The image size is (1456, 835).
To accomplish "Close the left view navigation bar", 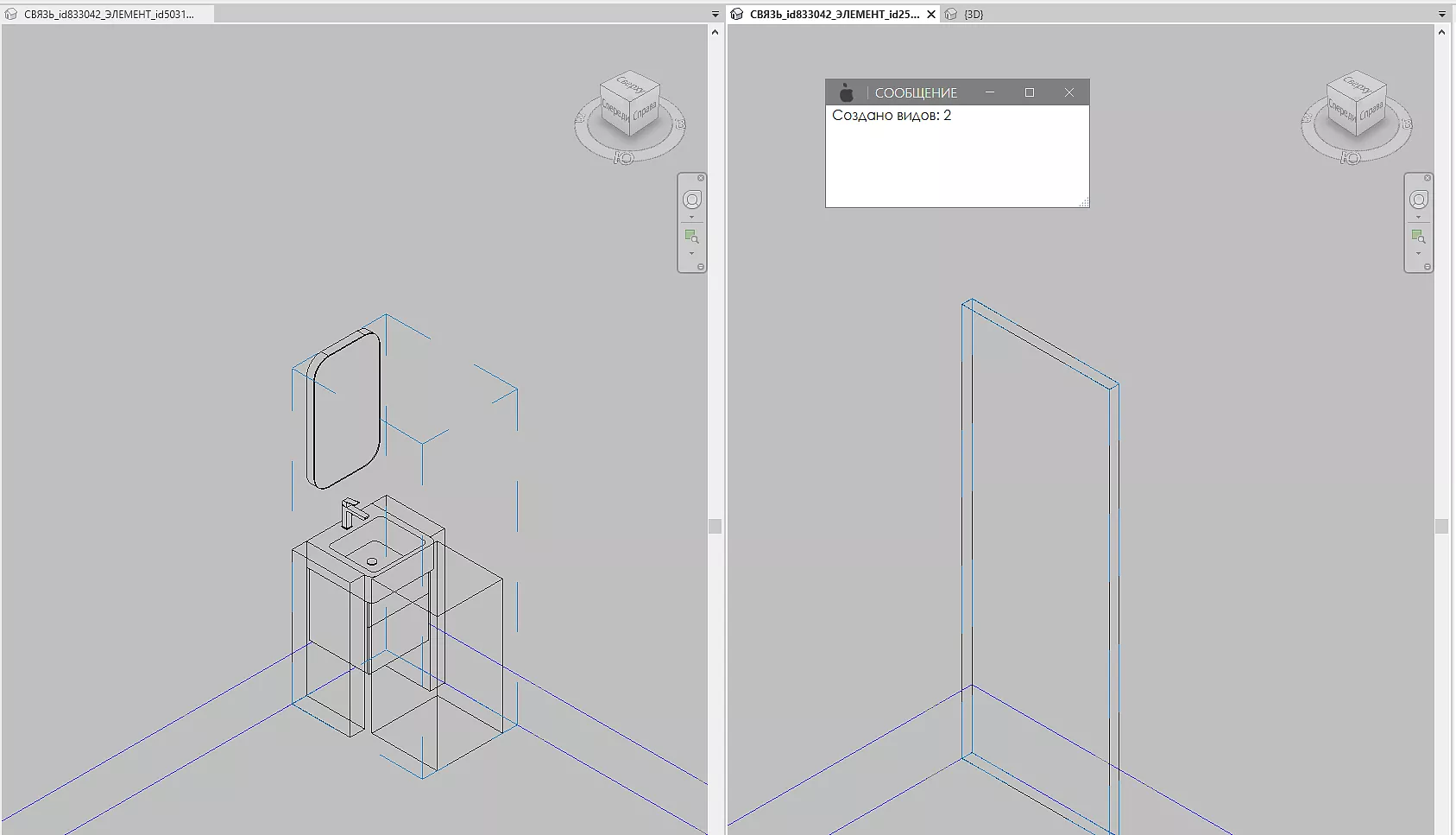I will click(x=701, y=178).
